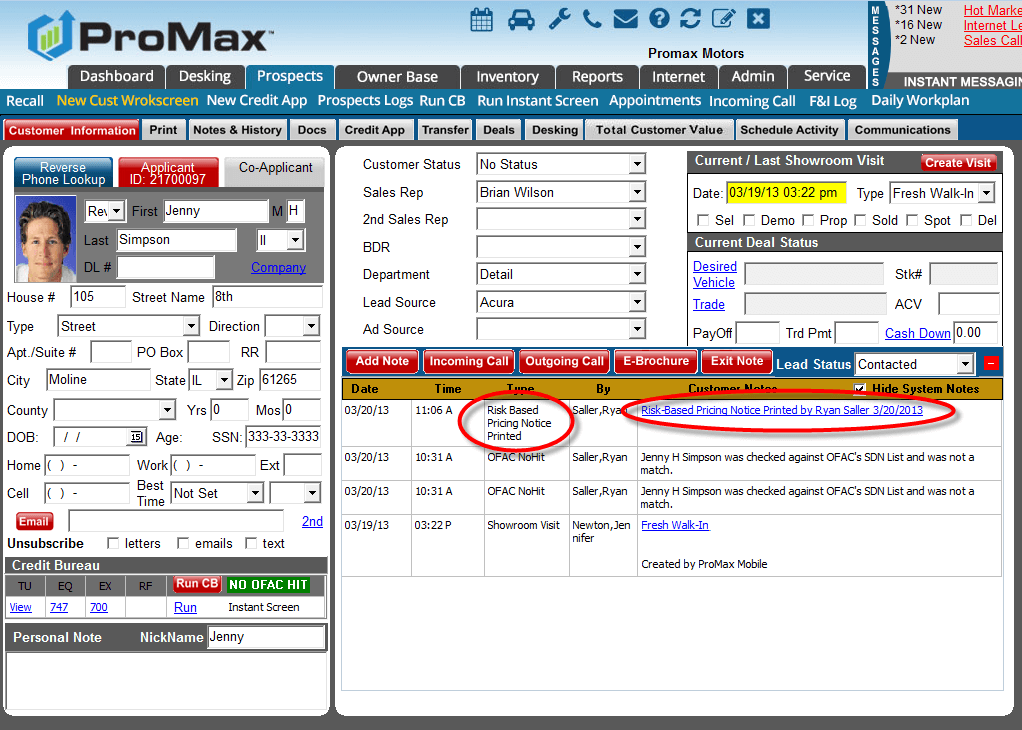Check the Unsubscribe emails checkbox
This screenshot has height=730, width=1022.
pos(183,544)
